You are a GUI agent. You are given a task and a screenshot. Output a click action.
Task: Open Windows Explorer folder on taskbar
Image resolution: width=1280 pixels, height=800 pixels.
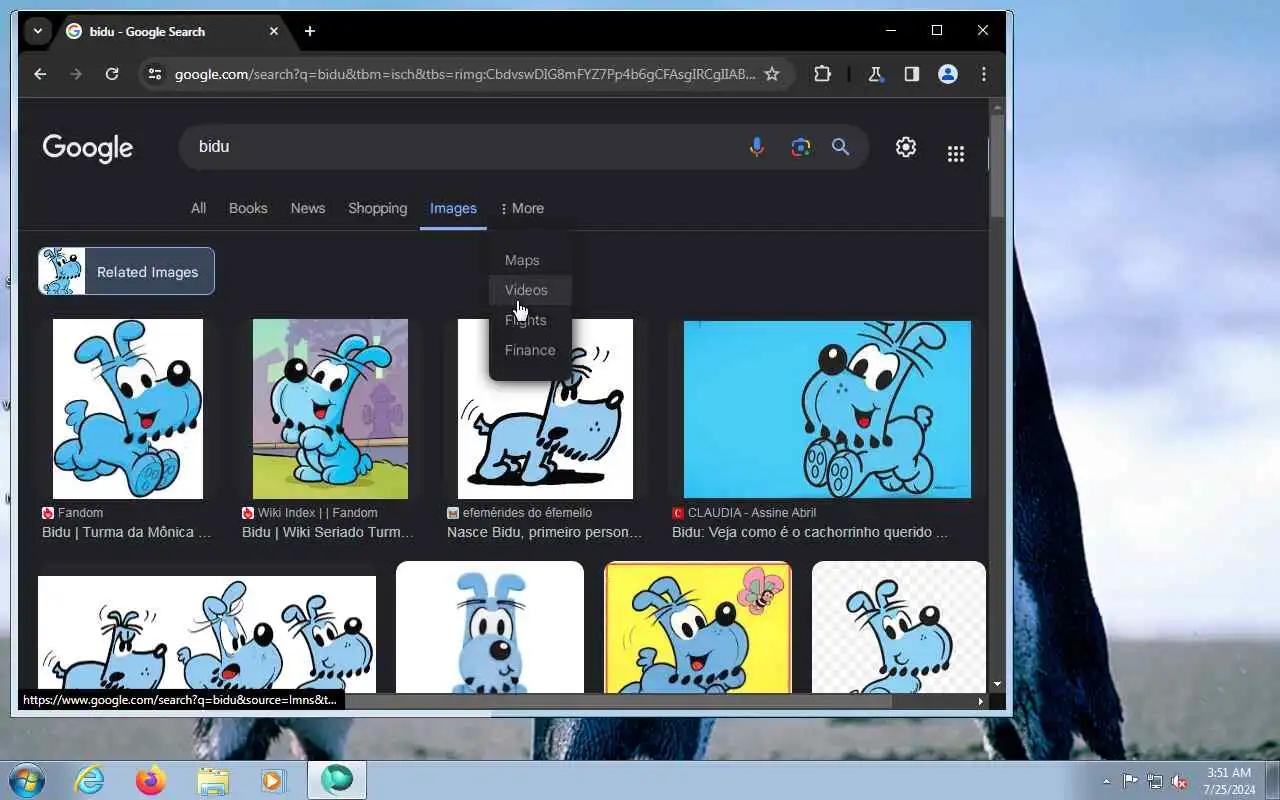coord(213,780)
